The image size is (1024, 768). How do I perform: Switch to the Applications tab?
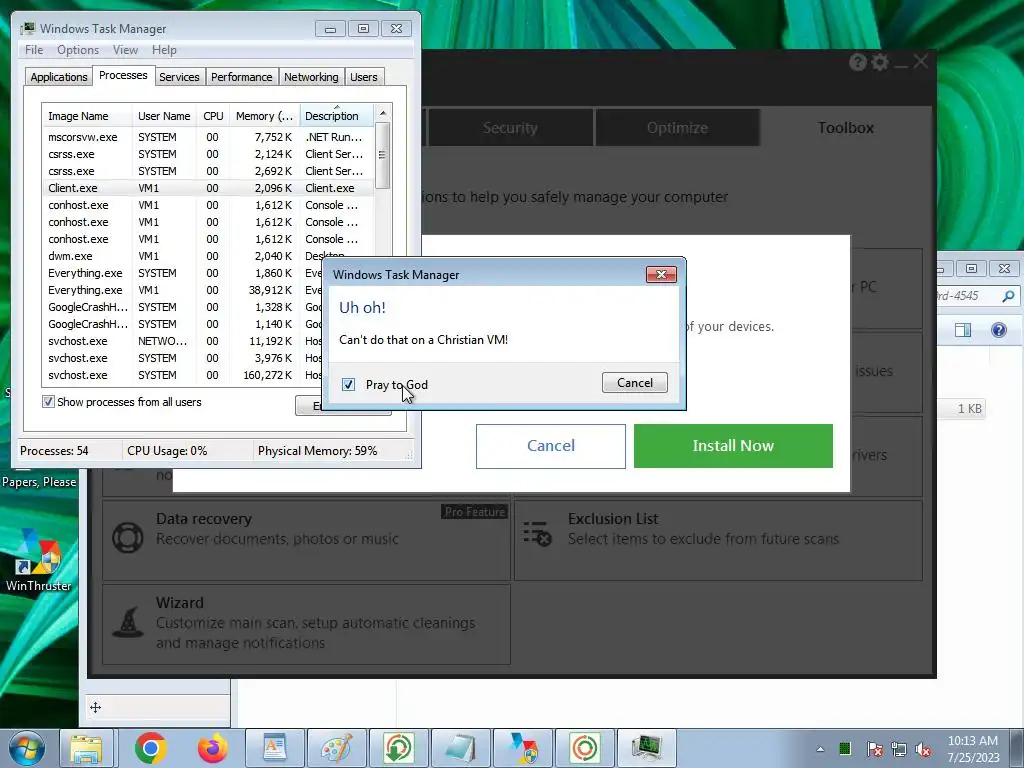point(59,77)
